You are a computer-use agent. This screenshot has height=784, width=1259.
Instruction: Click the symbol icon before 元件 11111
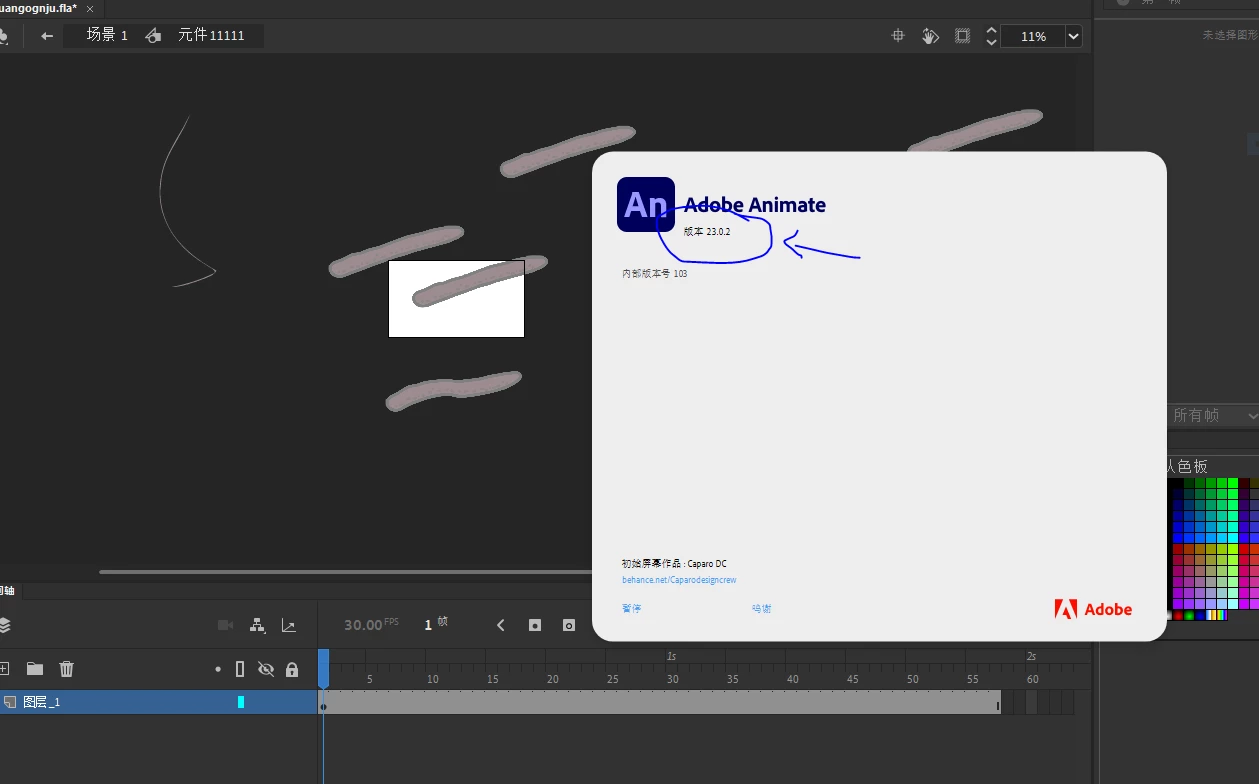(153, 36)
